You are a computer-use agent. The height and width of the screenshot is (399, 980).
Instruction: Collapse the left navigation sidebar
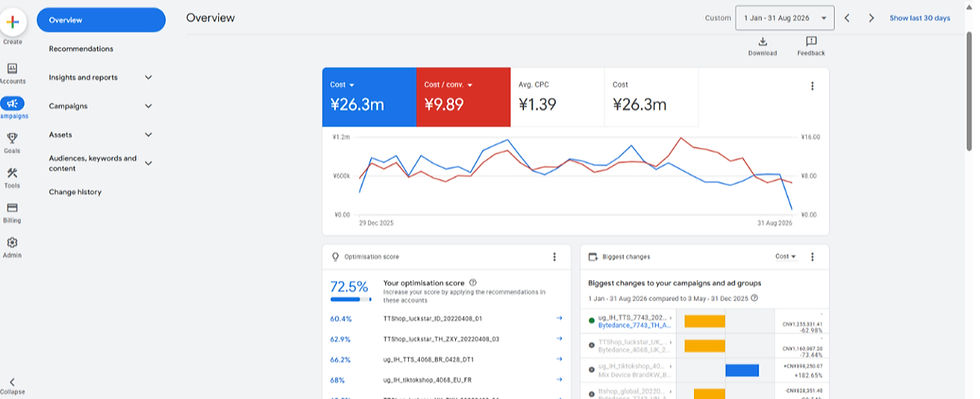(x=12, y=382)
